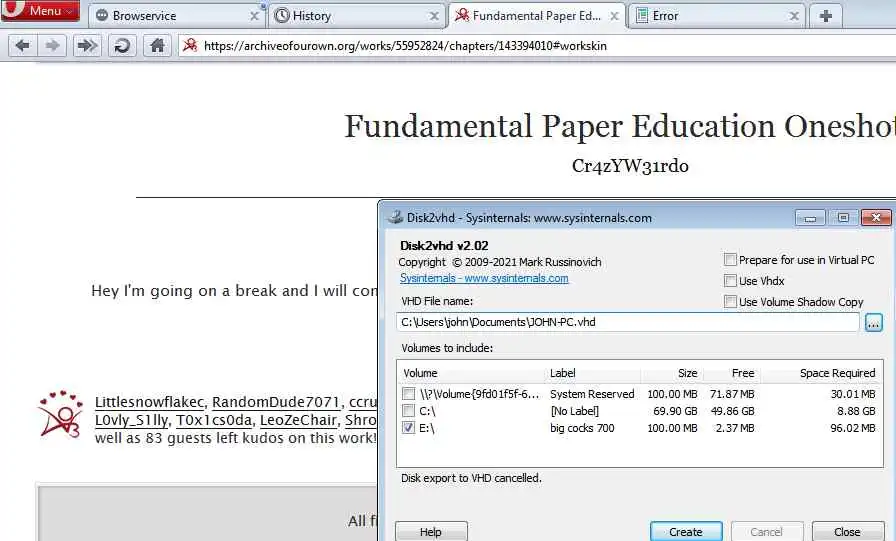
Task: Select '49.86 GB' free value
Action: tap(732, 411)
